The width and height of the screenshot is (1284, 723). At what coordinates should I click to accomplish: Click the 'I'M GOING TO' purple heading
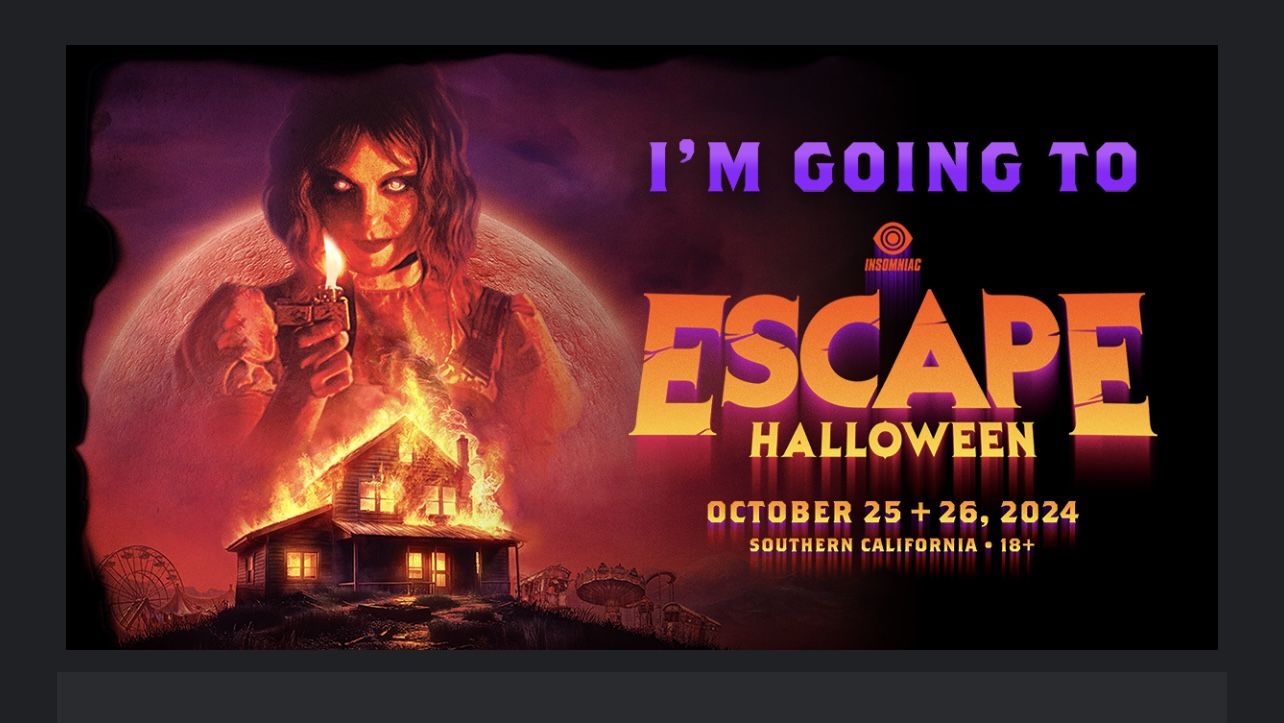click(893, 168)
